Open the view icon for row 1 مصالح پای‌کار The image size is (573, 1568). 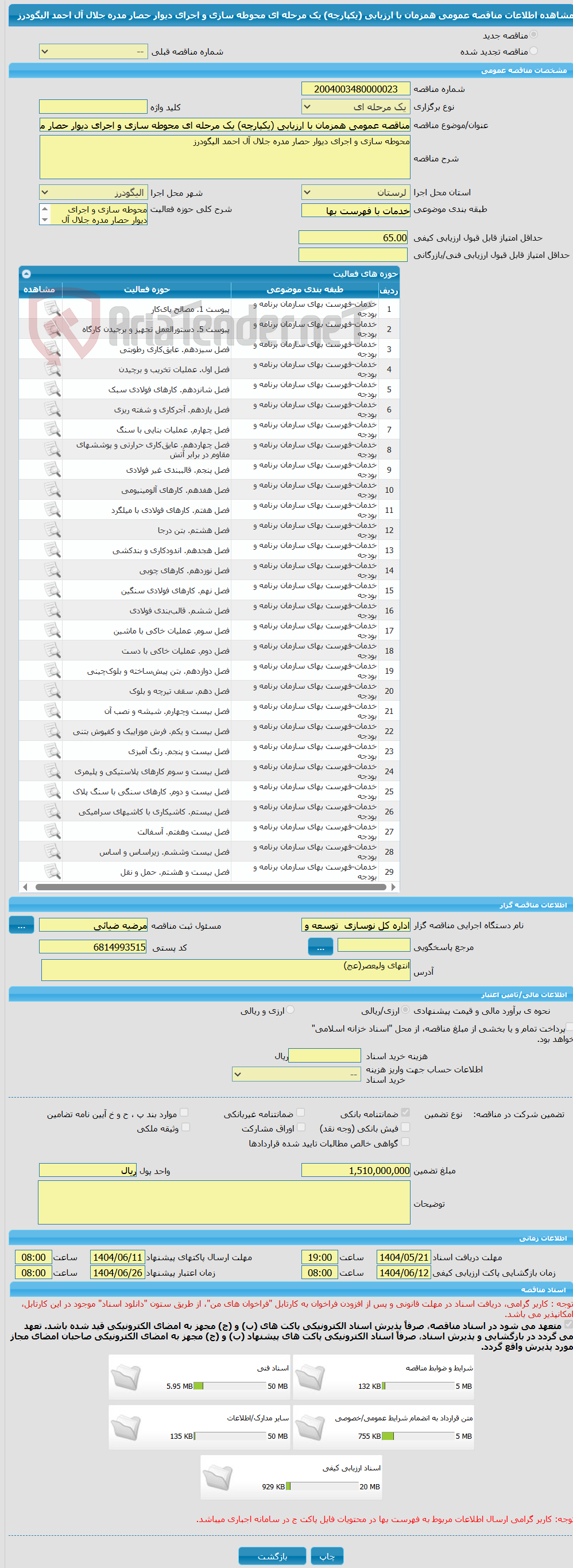pos(52,308)
